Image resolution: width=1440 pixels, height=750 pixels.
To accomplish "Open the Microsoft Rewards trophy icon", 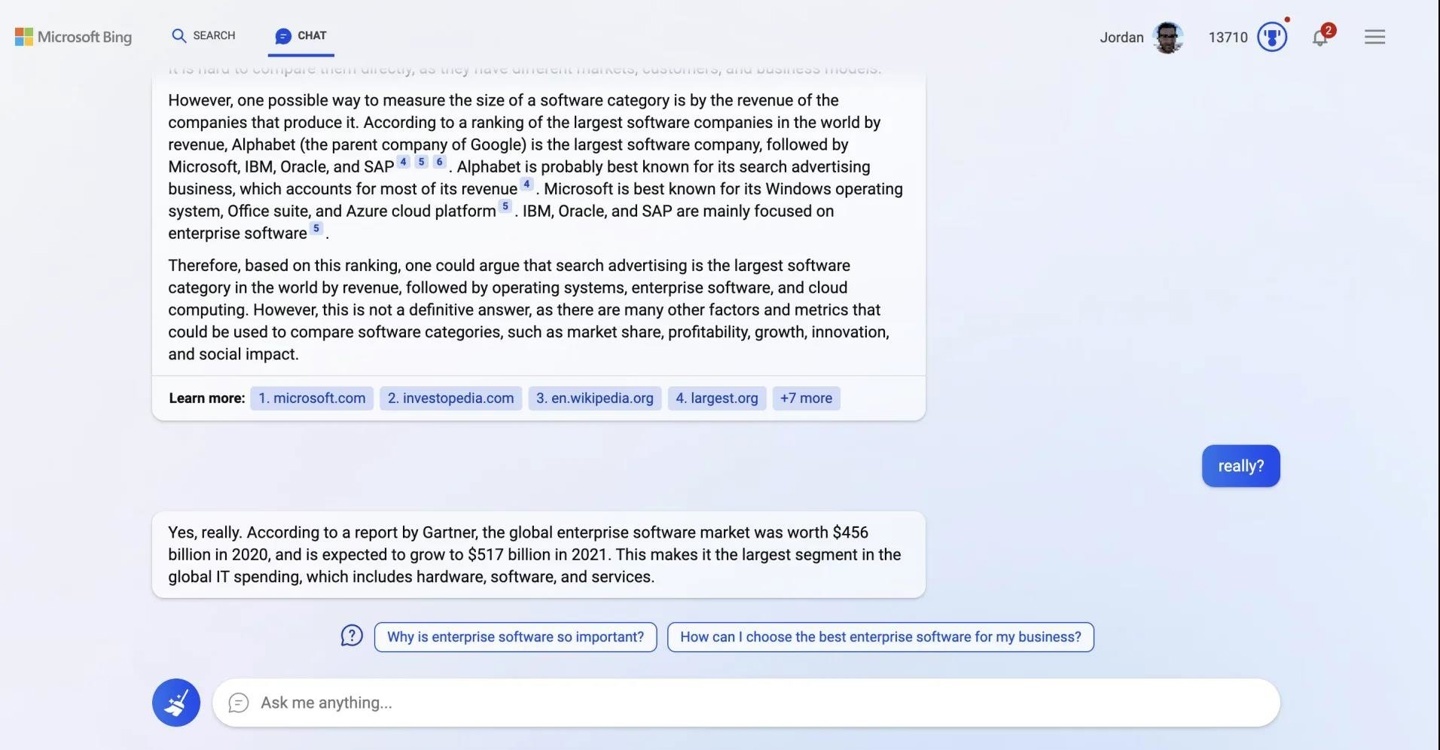I will (x=1272, y=37).
